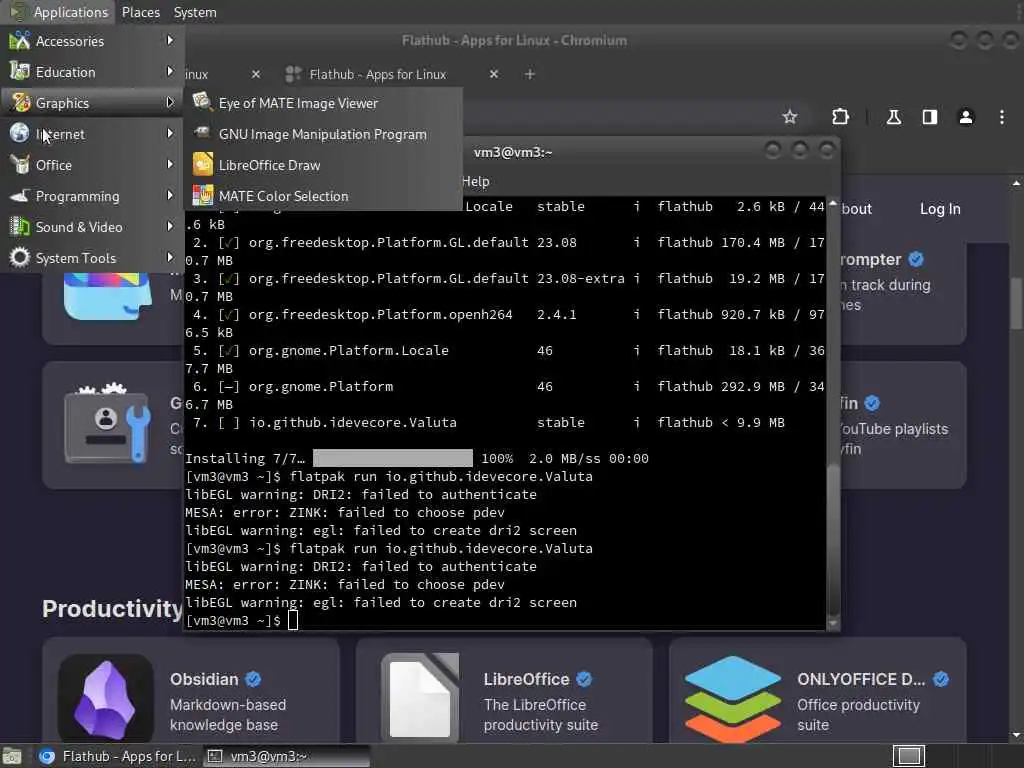Expand the Internet submenu arrow
Image resolution: width=1024 pixels, height=768 pixels.
pos(170,133)
